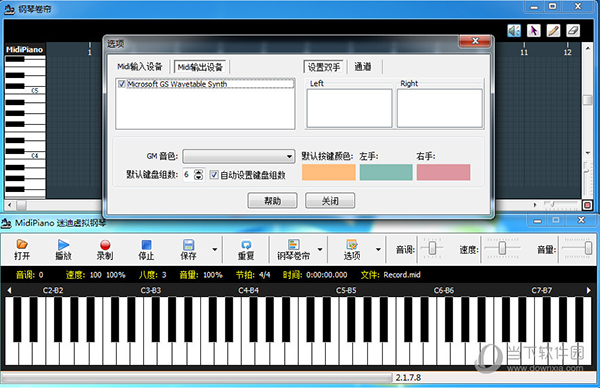Maximize the 钢琴卷帘 window
This screenshot has height=388, width=600.
pyautogui.click(x=552, y=6)
